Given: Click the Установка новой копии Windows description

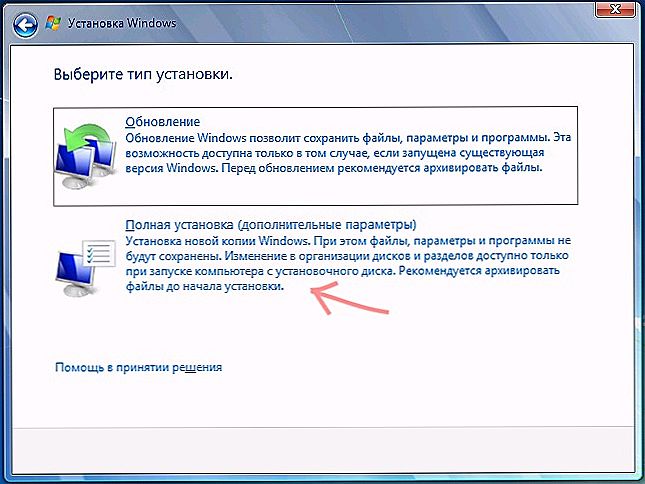Looking at the screenshot, I should click(348, 263).
